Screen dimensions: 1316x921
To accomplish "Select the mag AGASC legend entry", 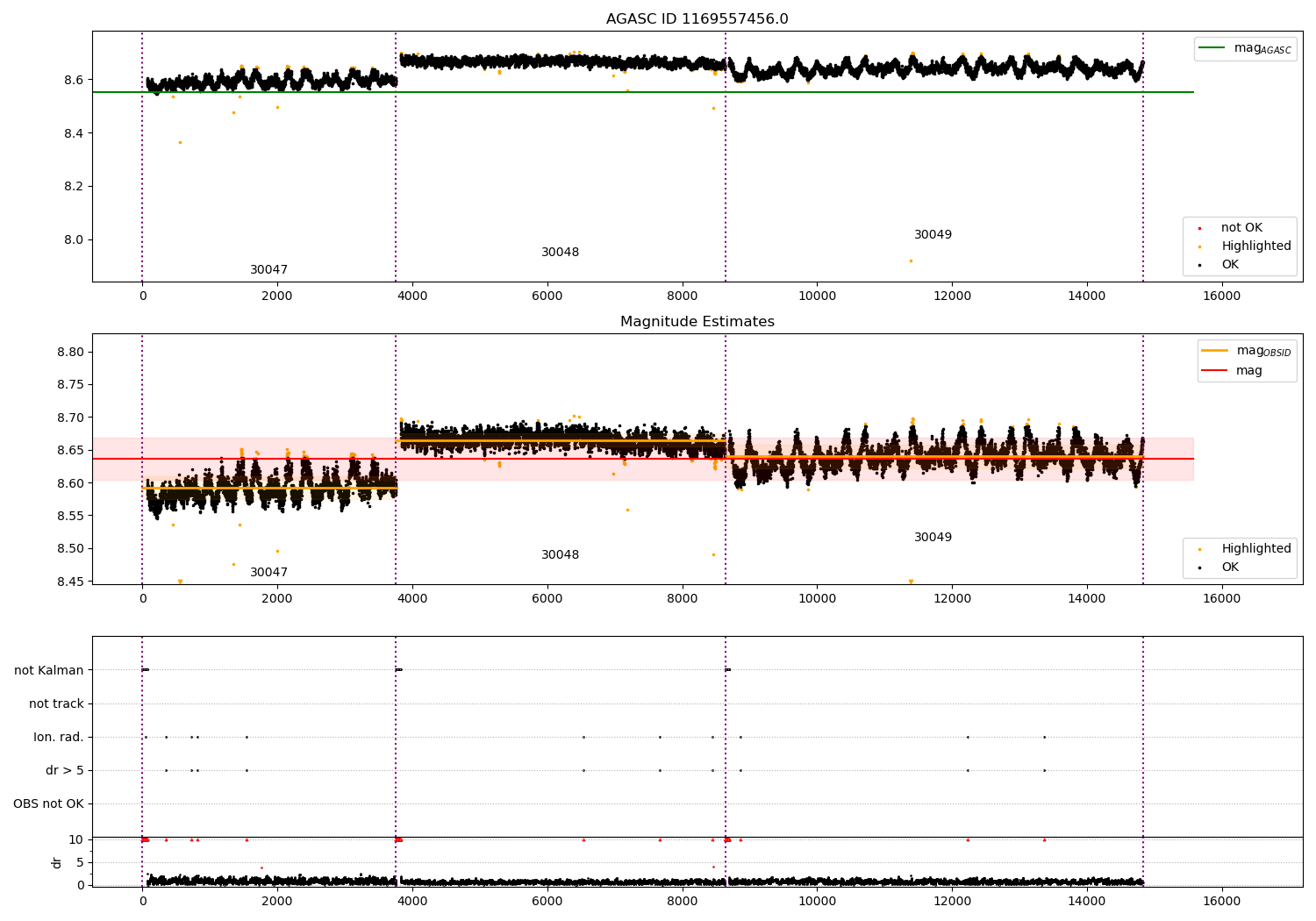I will (1246, 48).
